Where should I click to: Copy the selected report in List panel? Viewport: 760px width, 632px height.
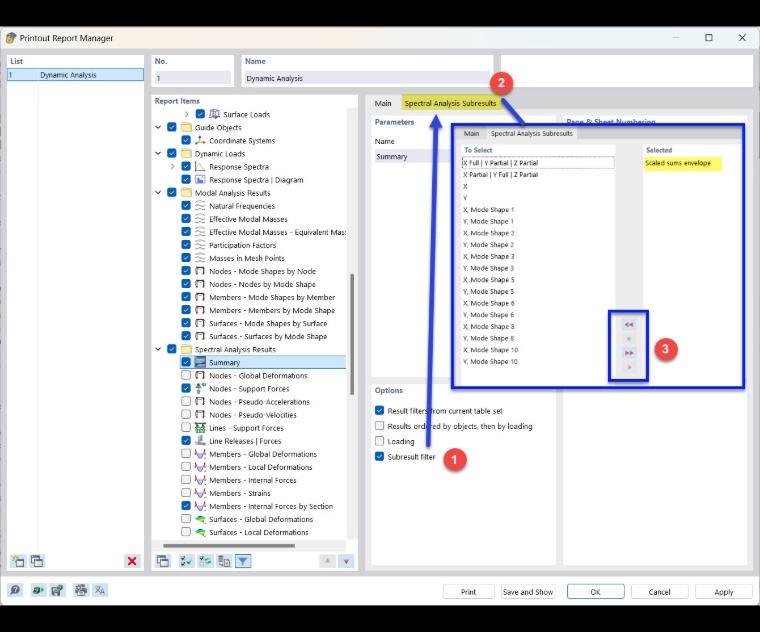tap(37, 561)
